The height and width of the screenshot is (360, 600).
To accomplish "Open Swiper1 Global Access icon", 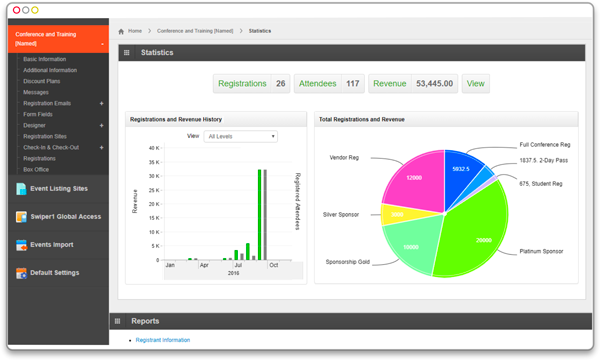I will click(21, 217).
